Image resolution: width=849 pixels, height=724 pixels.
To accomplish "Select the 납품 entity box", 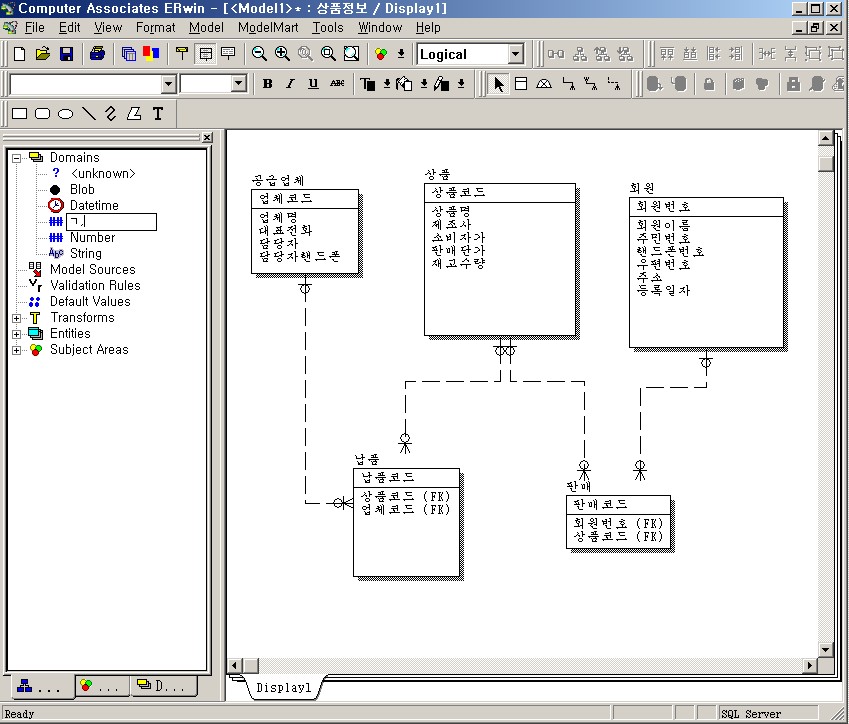I will coord(406,523).
